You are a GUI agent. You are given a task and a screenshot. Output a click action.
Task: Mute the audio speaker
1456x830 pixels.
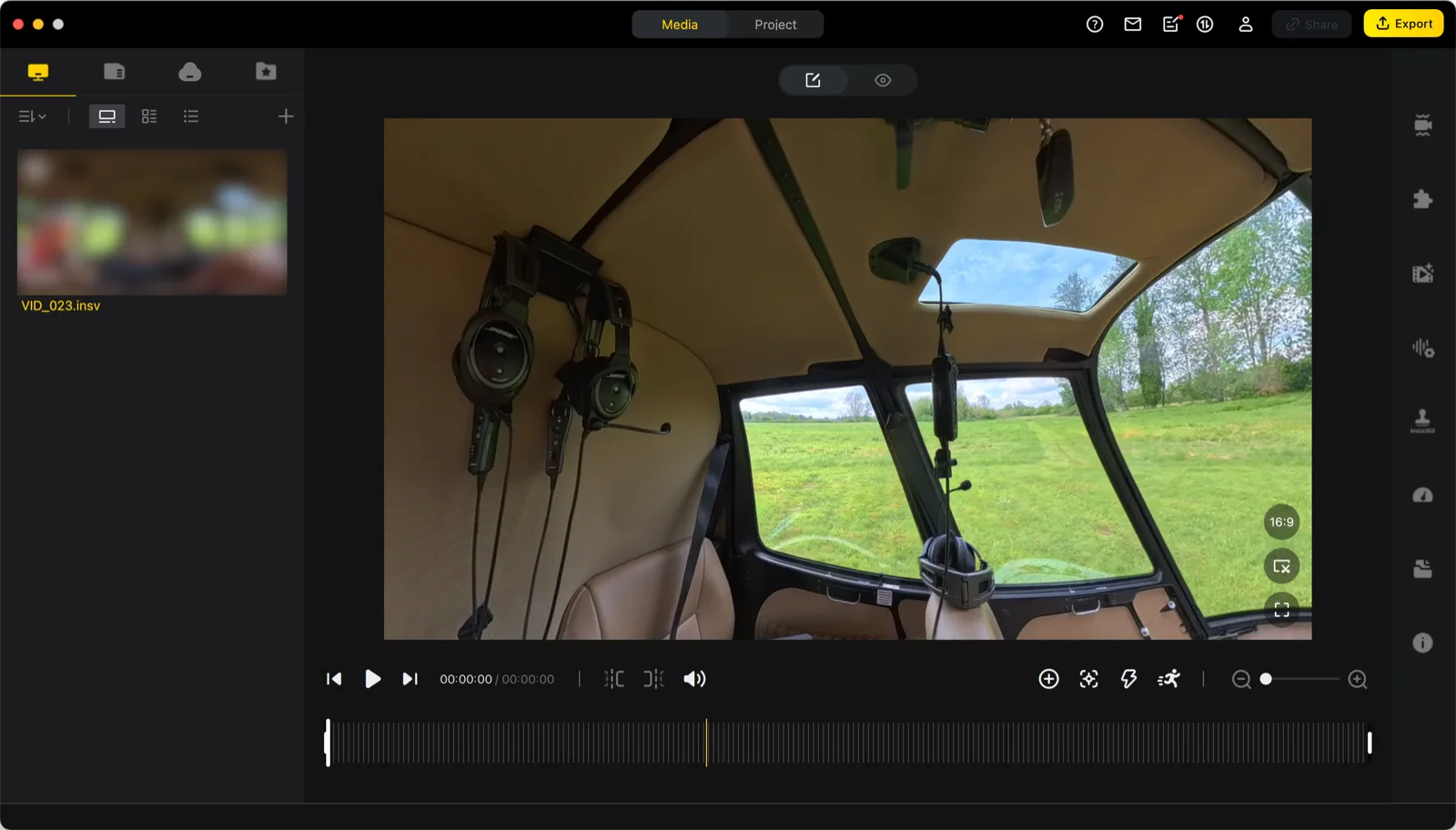point(694,679)
